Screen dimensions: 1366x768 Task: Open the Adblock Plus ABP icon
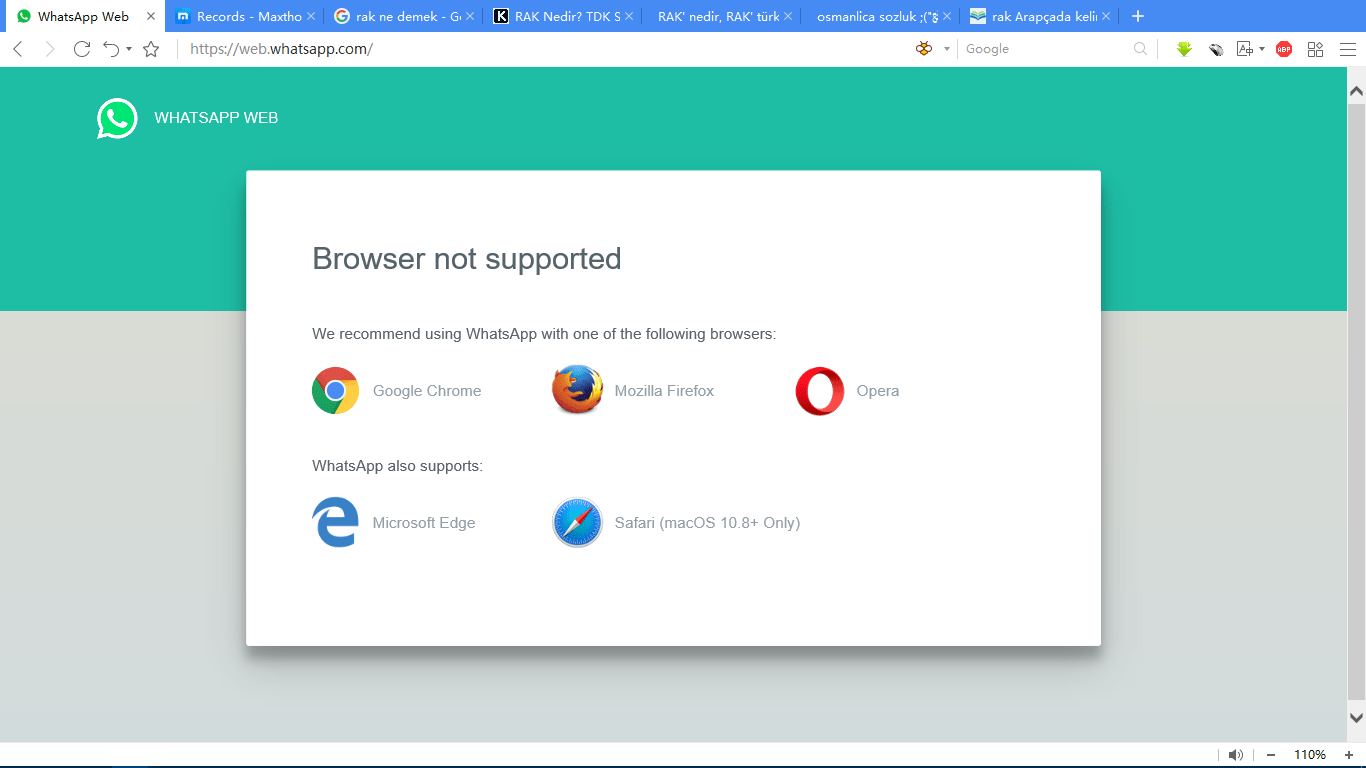click(x=1284, y=49)
